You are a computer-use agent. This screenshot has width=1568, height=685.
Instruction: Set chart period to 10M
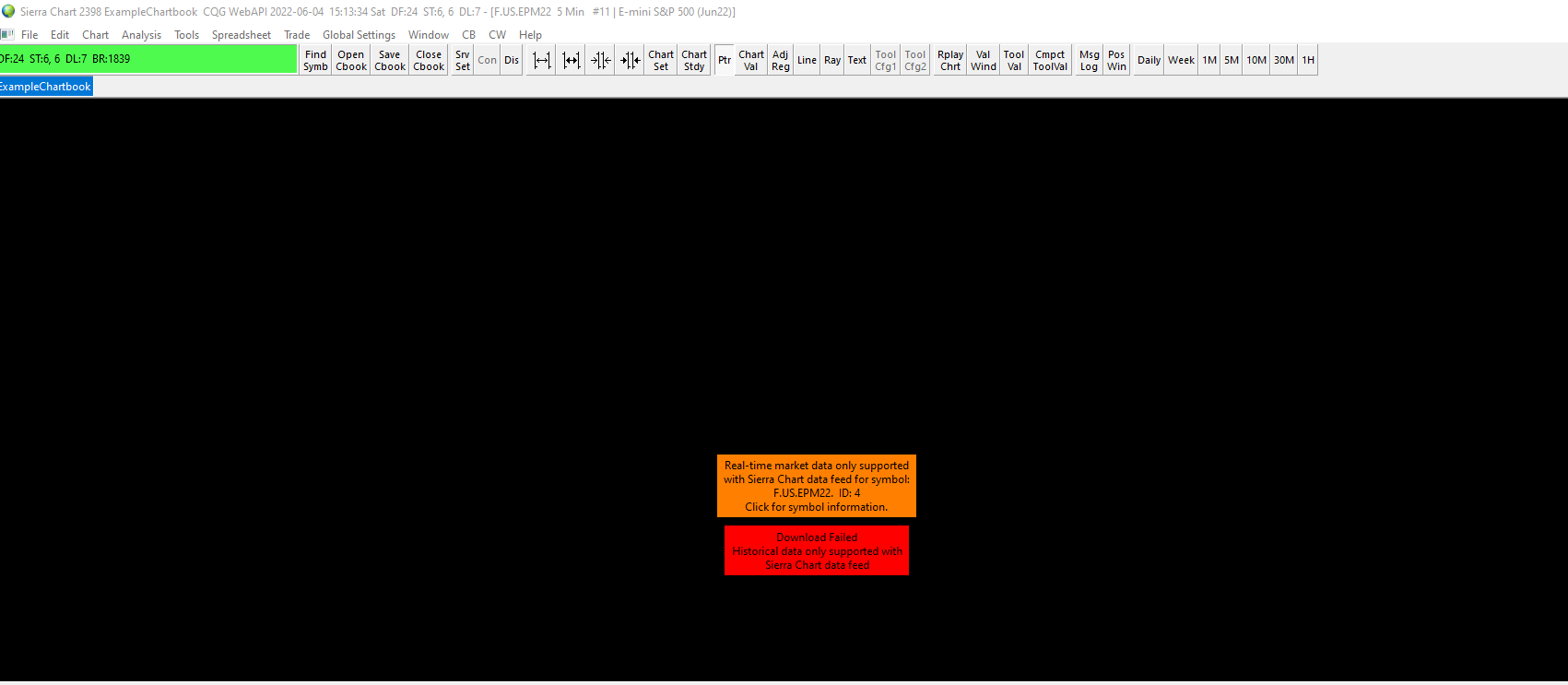pos(1256,60)
